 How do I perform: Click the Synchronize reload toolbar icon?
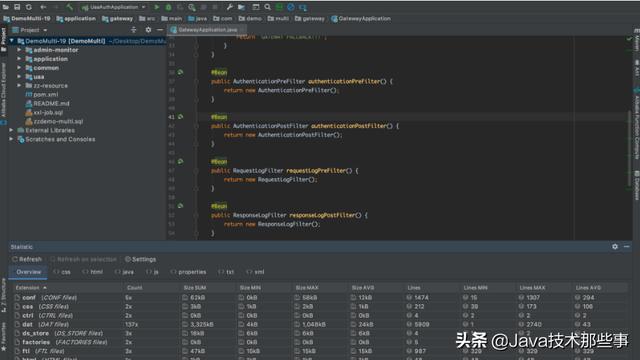coord(29,7)
